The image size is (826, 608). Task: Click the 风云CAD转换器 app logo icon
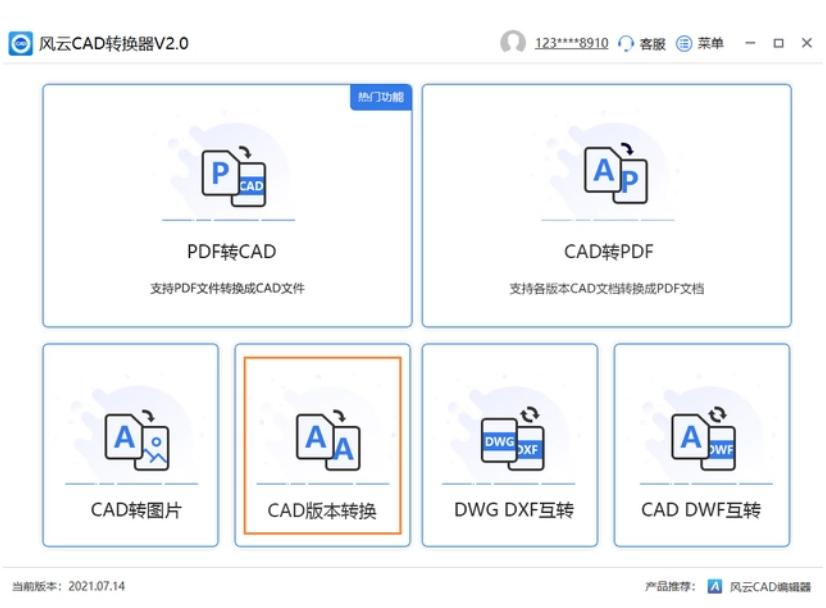(21, 43)
